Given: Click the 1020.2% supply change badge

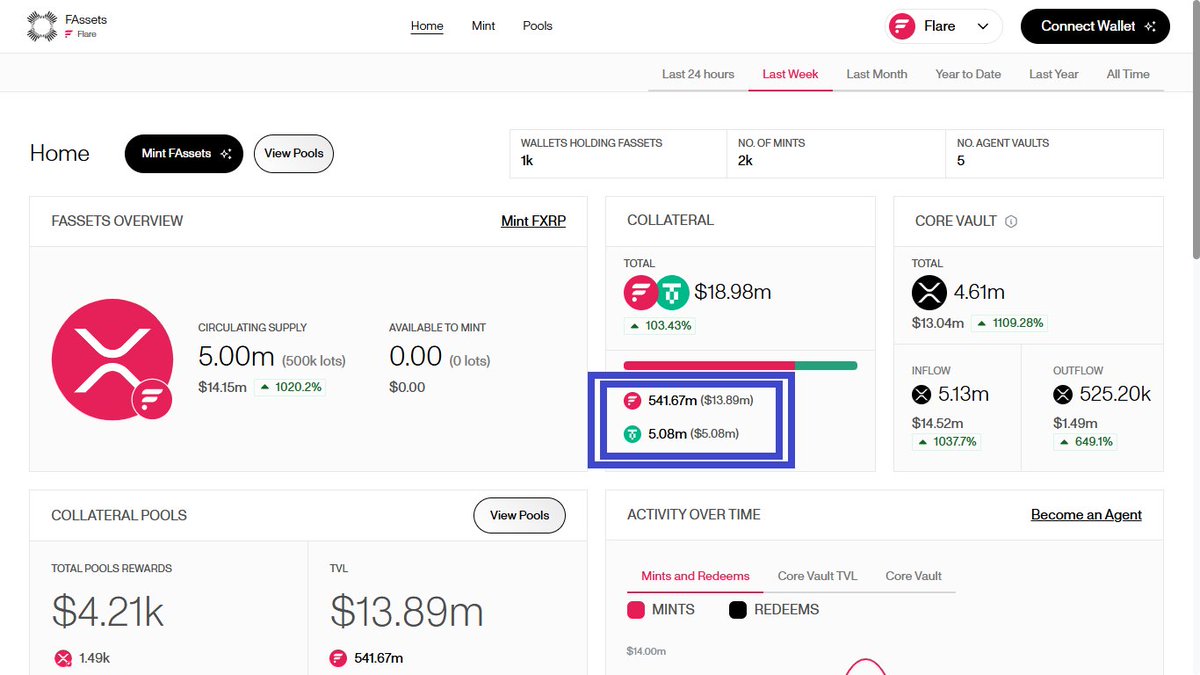Looking at the screenshot, I should (291, 387).
